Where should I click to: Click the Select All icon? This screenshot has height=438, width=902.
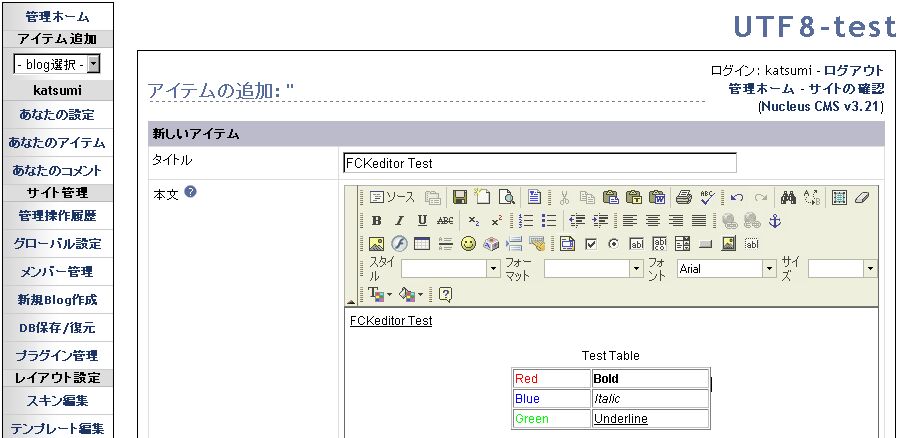[839, 197]
